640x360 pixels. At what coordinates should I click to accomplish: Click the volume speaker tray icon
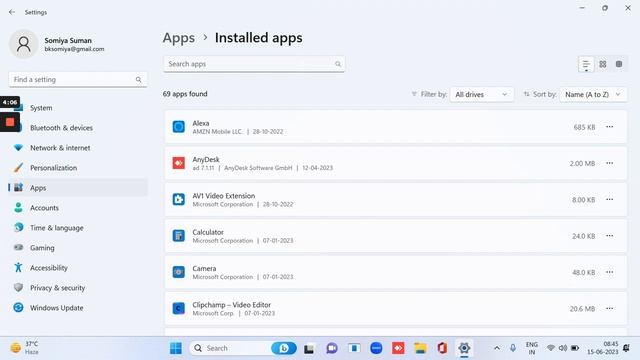[563, 348]
